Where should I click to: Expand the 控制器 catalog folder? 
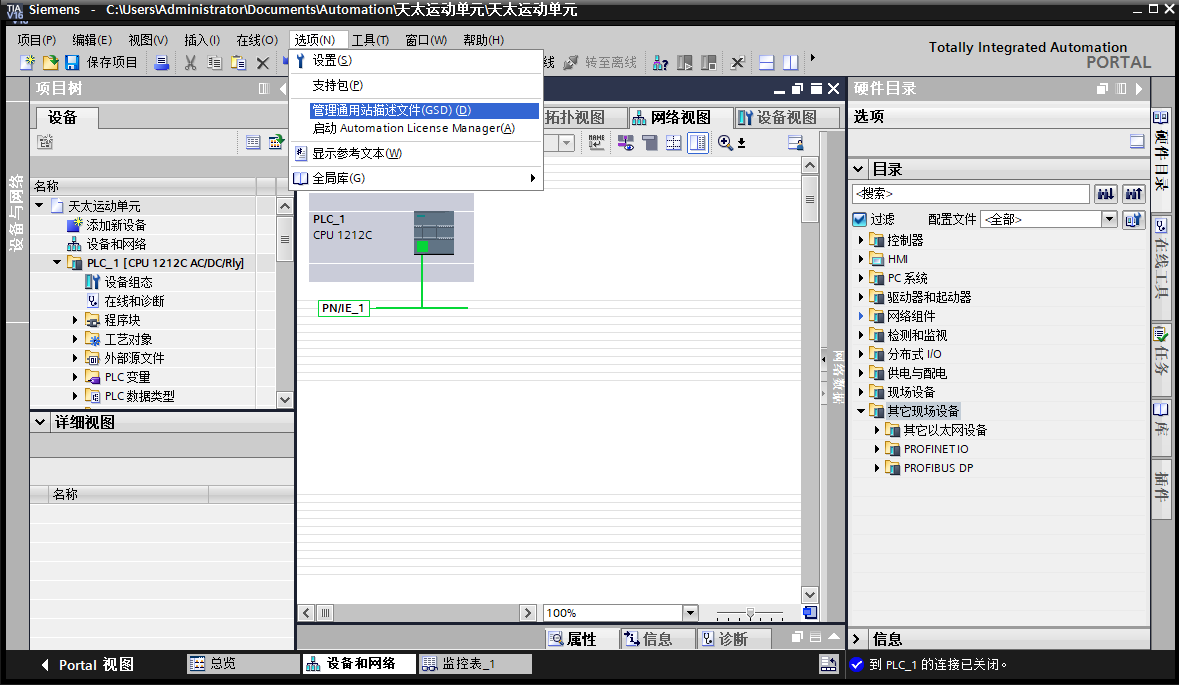point(861,240)
